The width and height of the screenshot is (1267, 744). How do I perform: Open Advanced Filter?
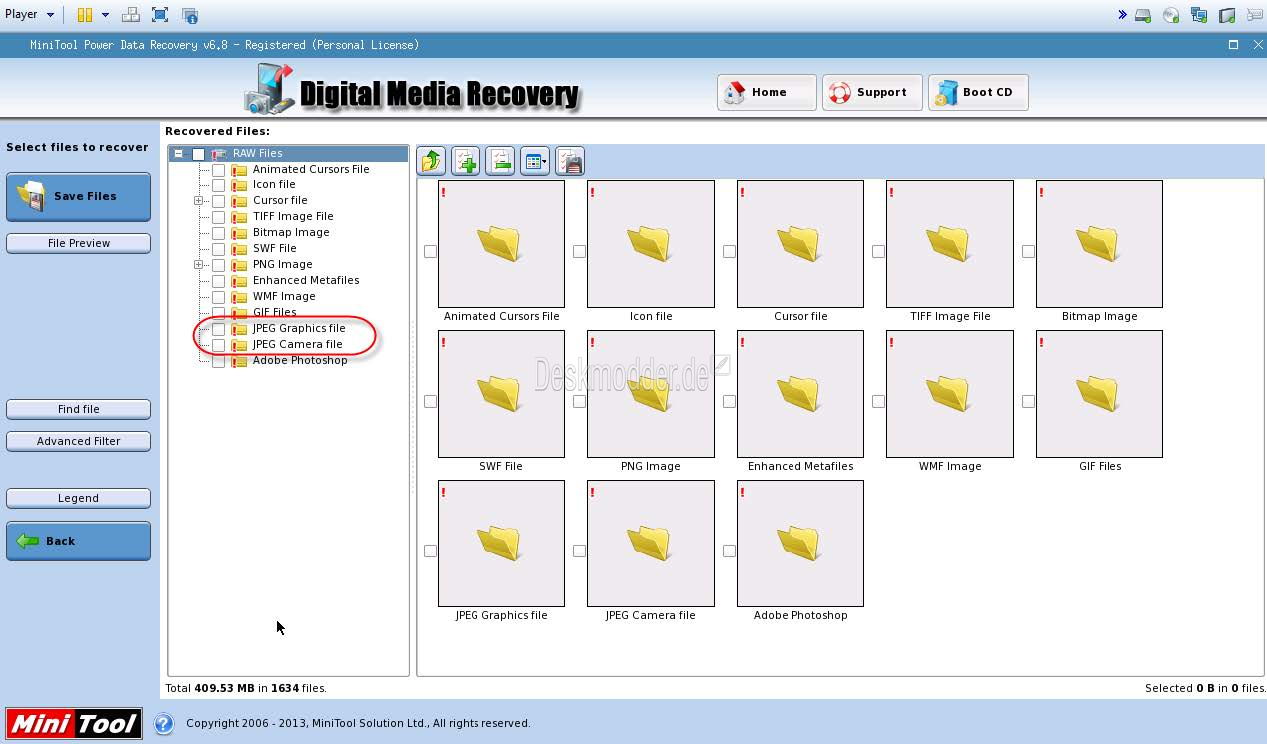(x=78, y=441)
